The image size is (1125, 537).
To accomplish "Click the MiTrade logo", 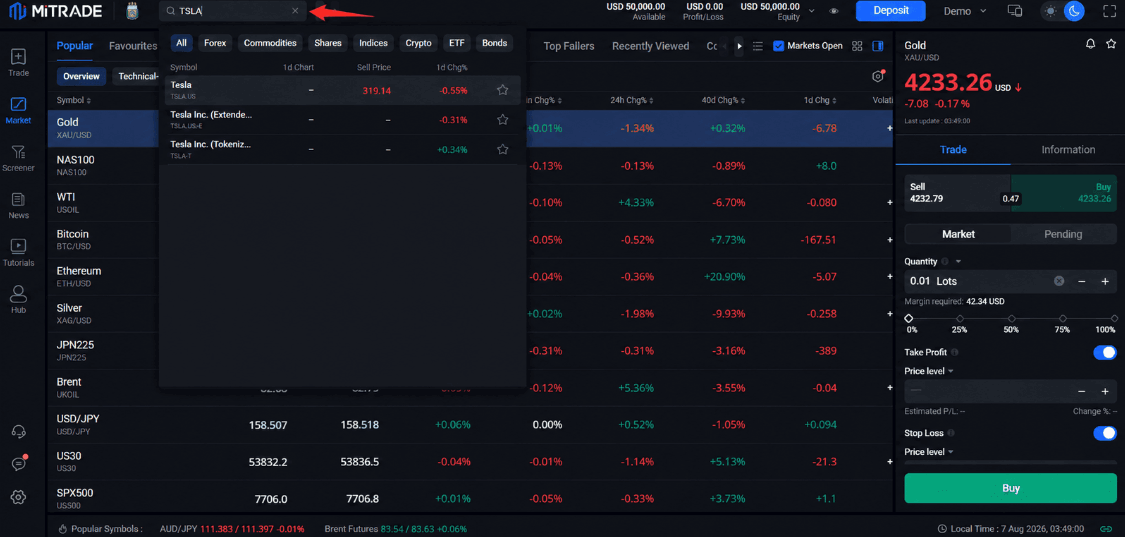I will tap(55, 11).
